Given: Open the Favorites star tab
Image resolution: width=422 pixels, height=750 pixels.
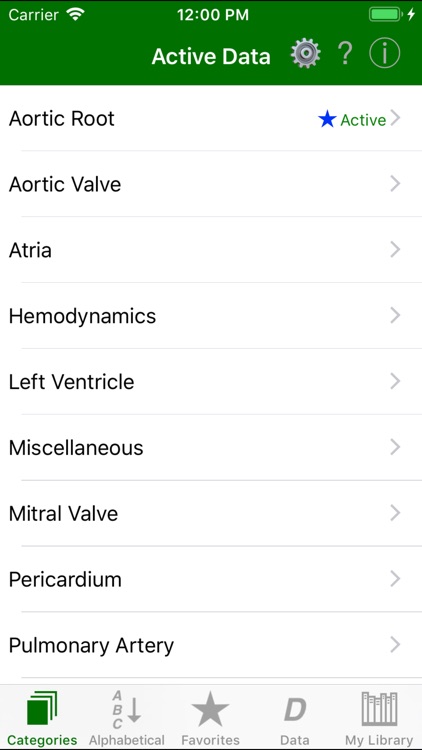Looking at the screenshot, I should click(211, 708).
